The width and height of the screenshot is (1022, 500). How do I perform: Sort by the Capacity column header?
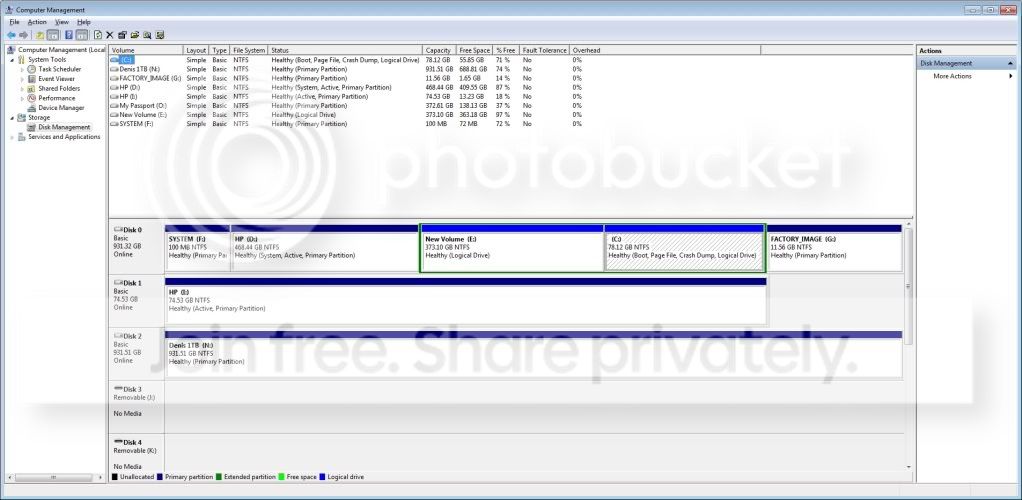point(439,50)
